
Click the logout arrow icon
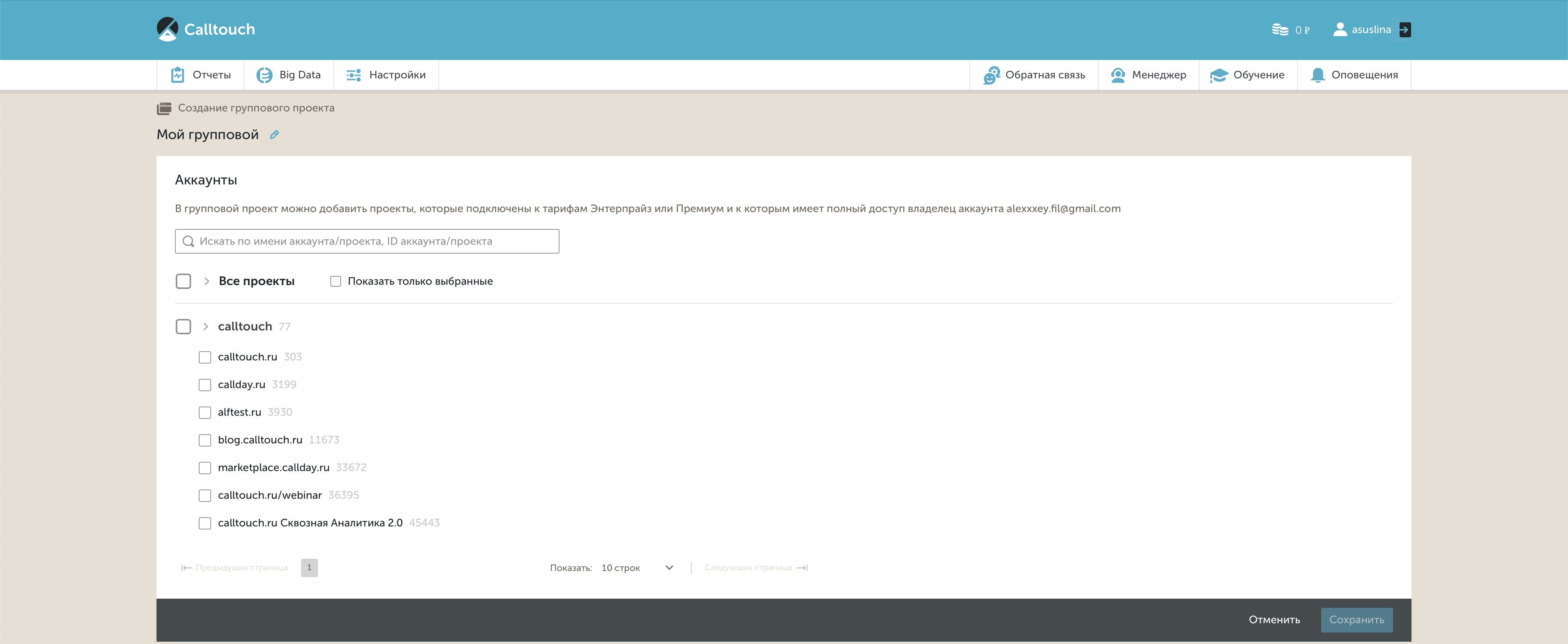point(1405,29)
